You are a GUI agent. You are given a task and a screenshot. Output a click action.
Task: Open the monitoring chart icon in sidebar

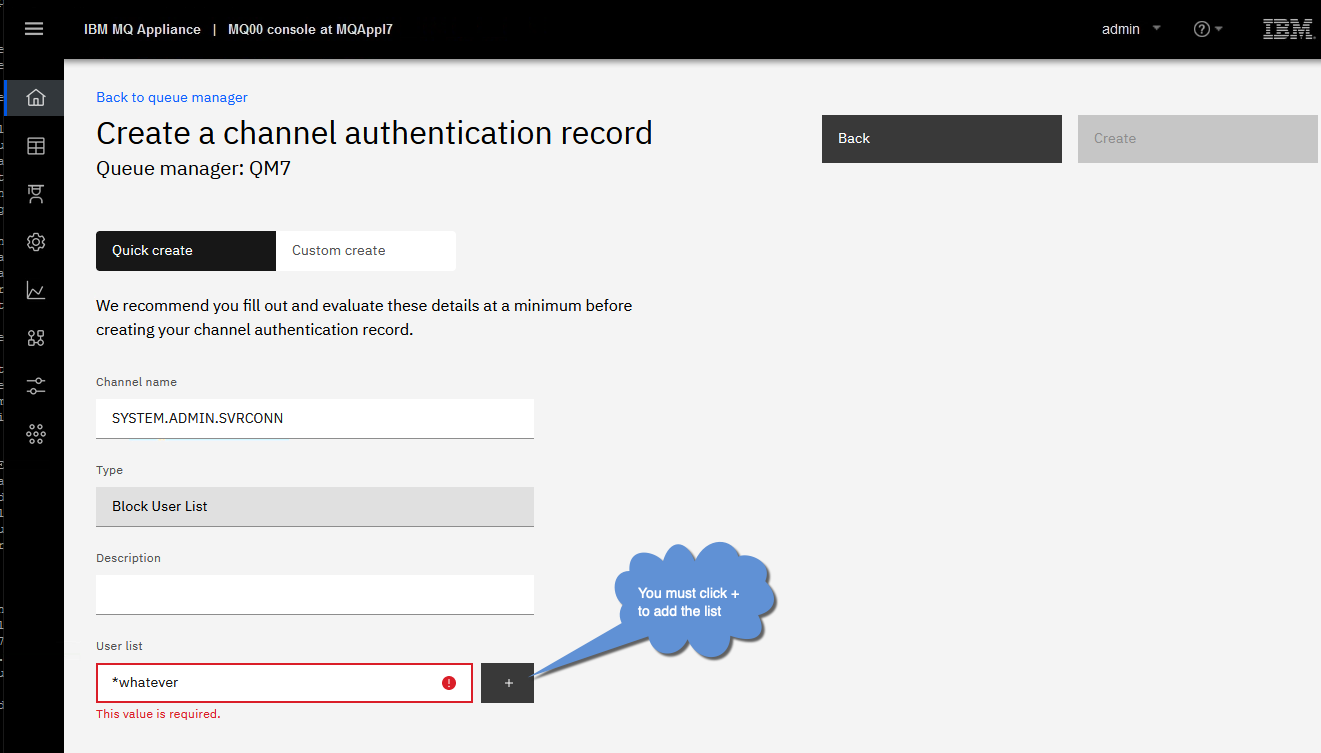[x=36, y=290]
